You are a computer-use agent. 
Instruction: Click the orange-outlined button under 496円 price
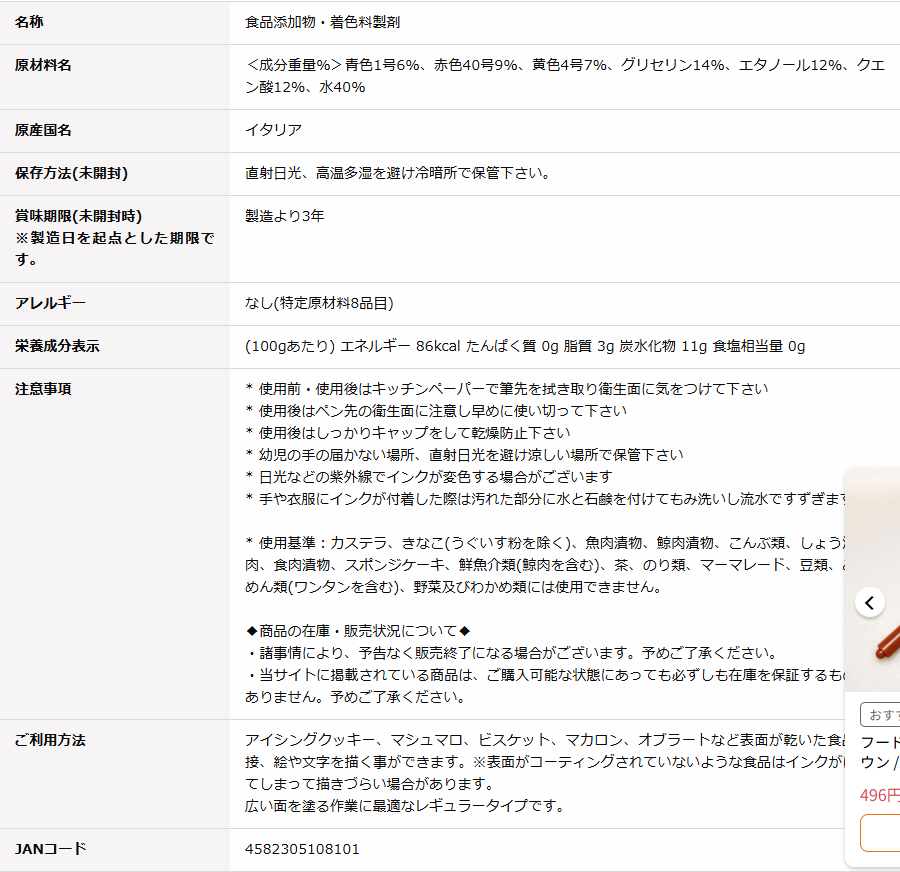[880, 833]
